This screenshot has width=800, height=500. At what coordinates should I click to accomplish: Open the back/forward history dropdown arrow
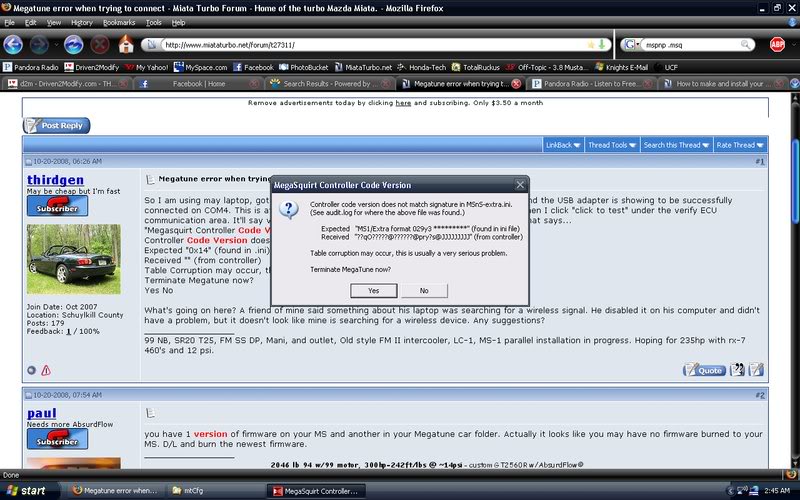[55, 45]
